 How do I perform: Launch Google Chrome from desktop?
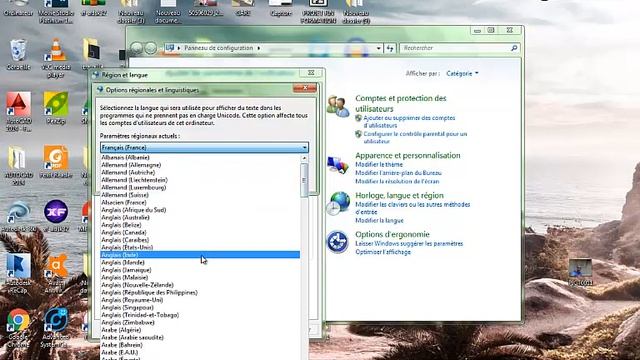(18, 327)
